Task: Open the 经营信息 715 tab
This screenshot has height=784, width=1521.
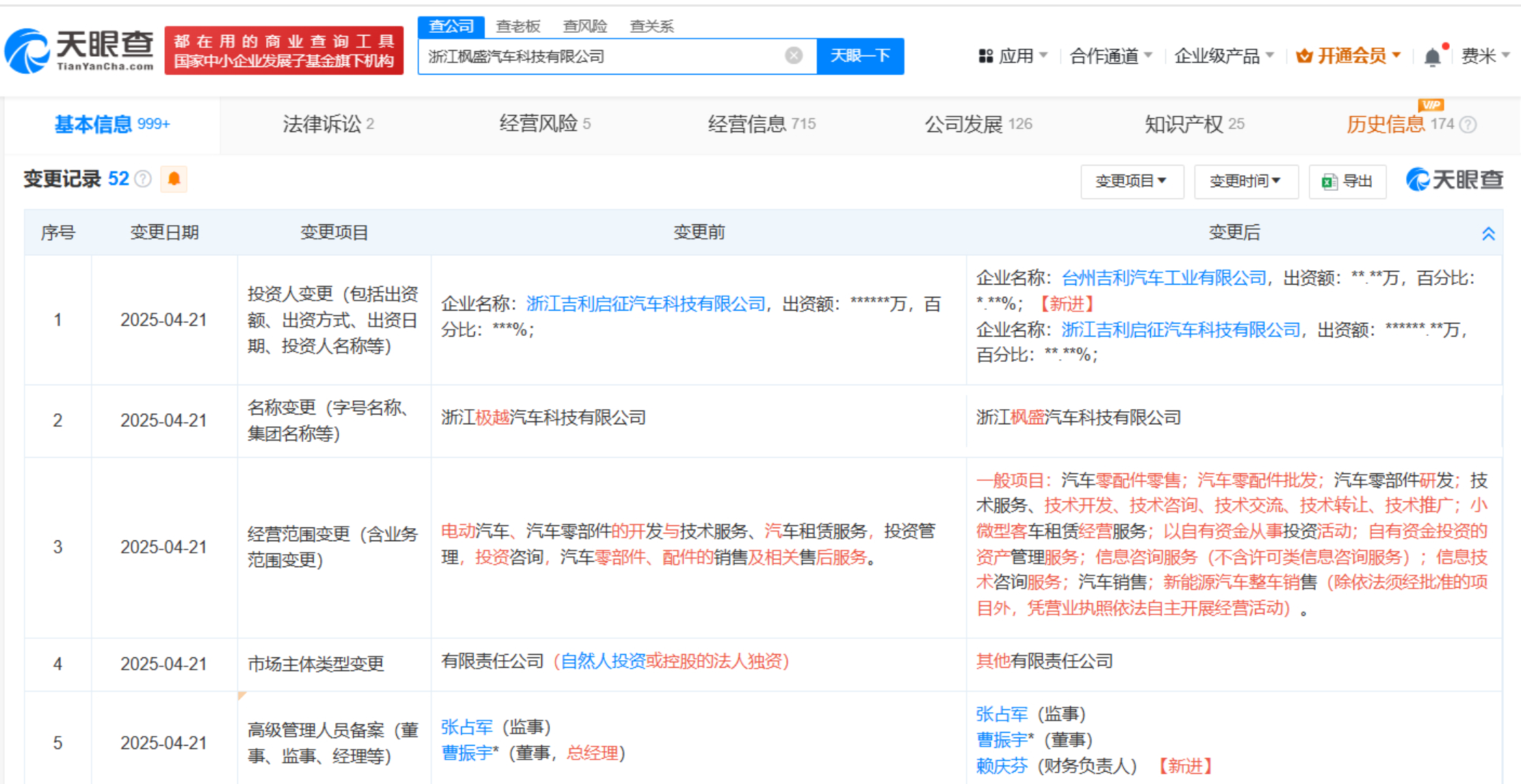Action: 762,125
